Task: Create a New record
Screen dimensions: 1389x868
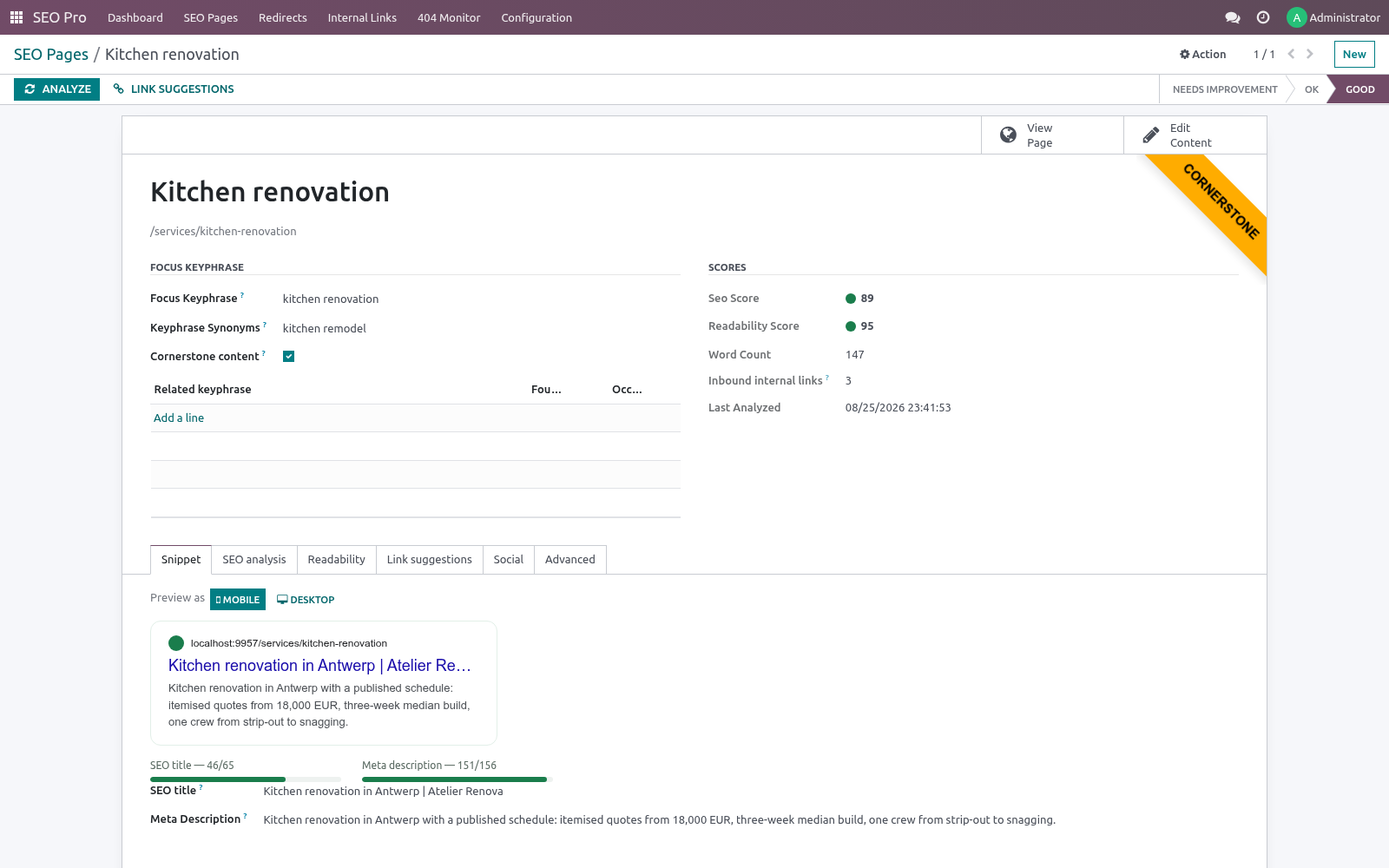Action: click(x=1354, y=54)
